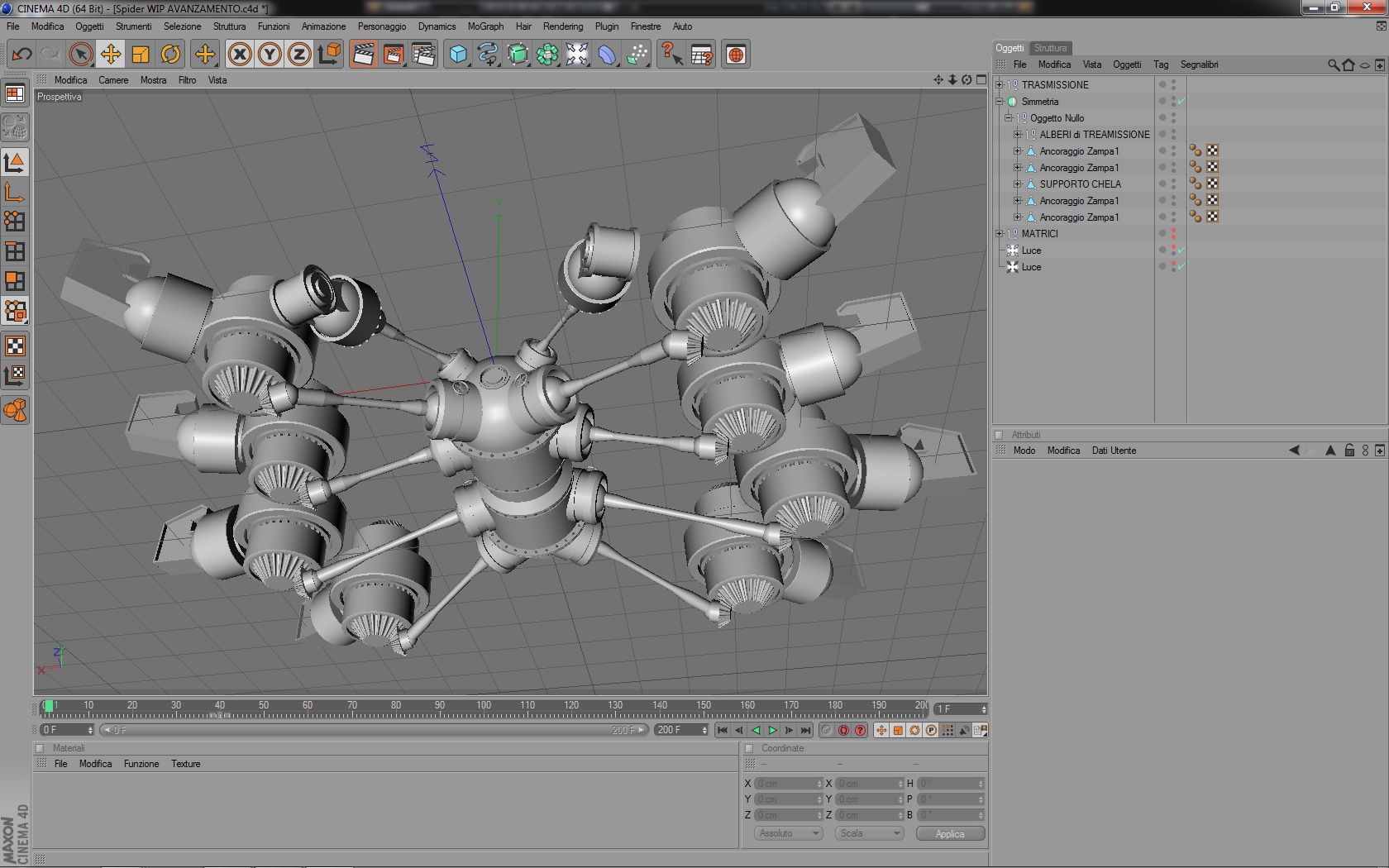Select the Move tool in the top toolbar
This screenshot has width=1389, height=868.
click(x=111, y=55)
